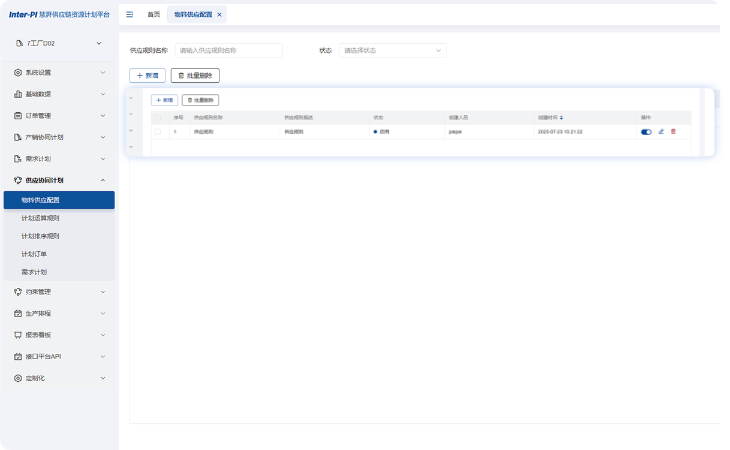Viewport: 730px width, 450px height.
Task: Click the 订单管理 icon in sidebar
Action: click(x=18, y=115)
